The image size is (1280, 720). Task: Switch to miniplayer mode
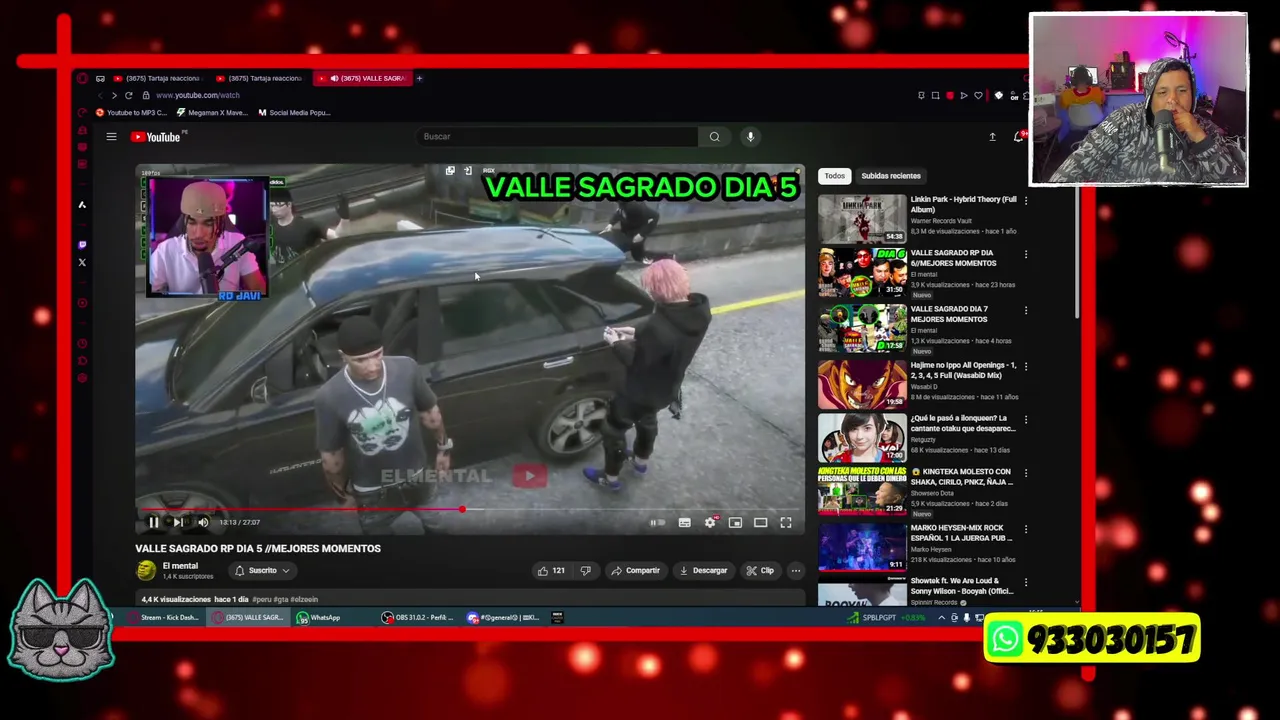735,522
